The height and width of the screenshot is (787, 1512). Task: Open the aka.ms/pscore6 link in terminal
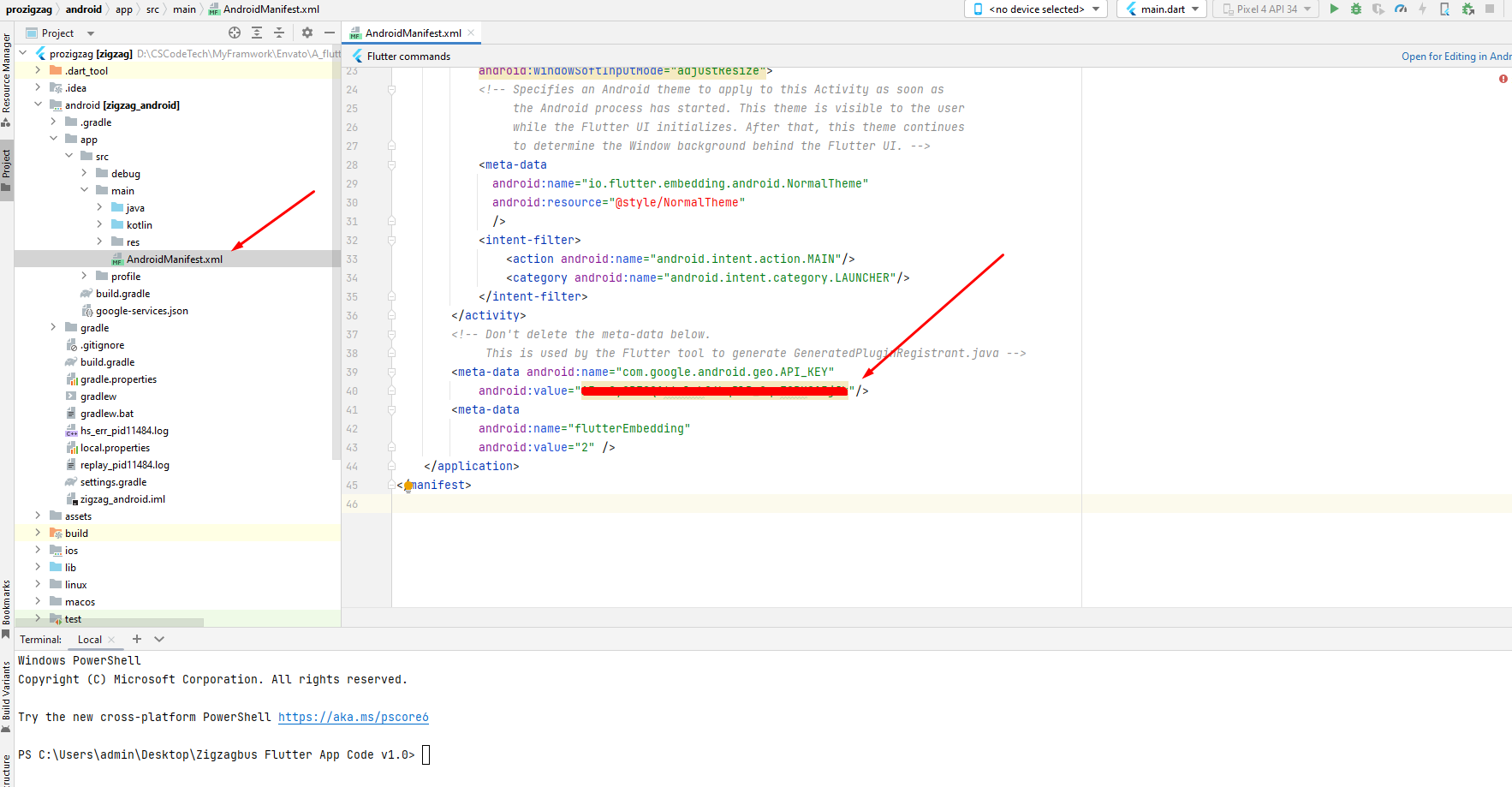click(x=353, y=717)
